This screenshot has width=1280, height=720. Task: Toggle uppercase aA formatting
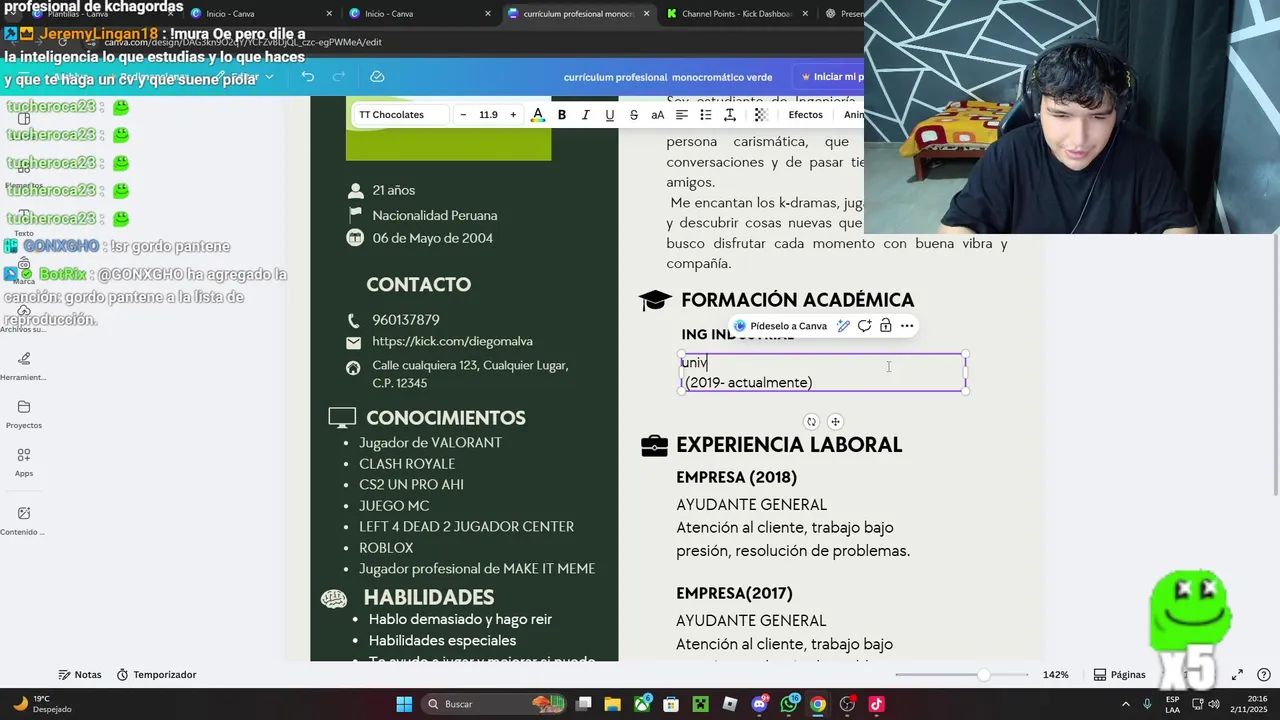click(x=658, y=115)
